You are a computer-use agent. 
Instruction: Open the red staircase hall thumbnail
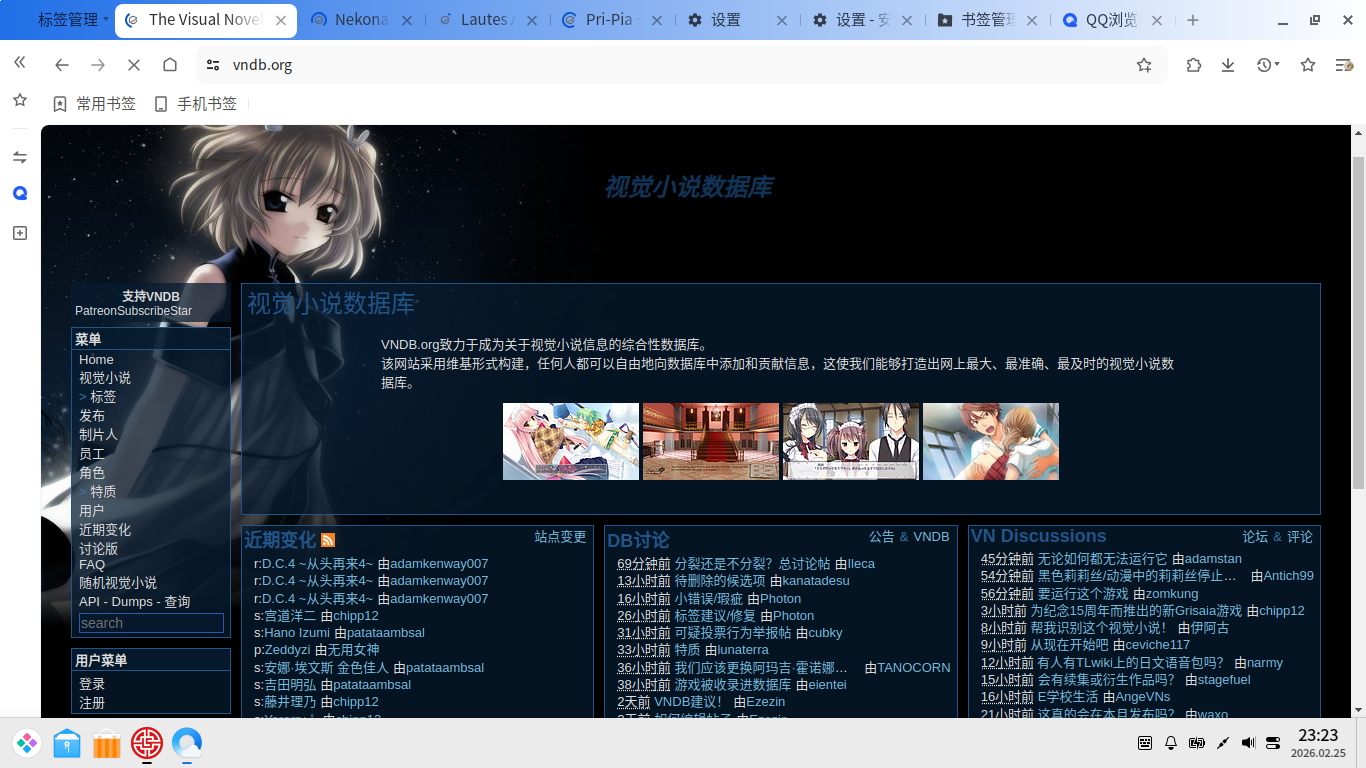tap(711, 442)
